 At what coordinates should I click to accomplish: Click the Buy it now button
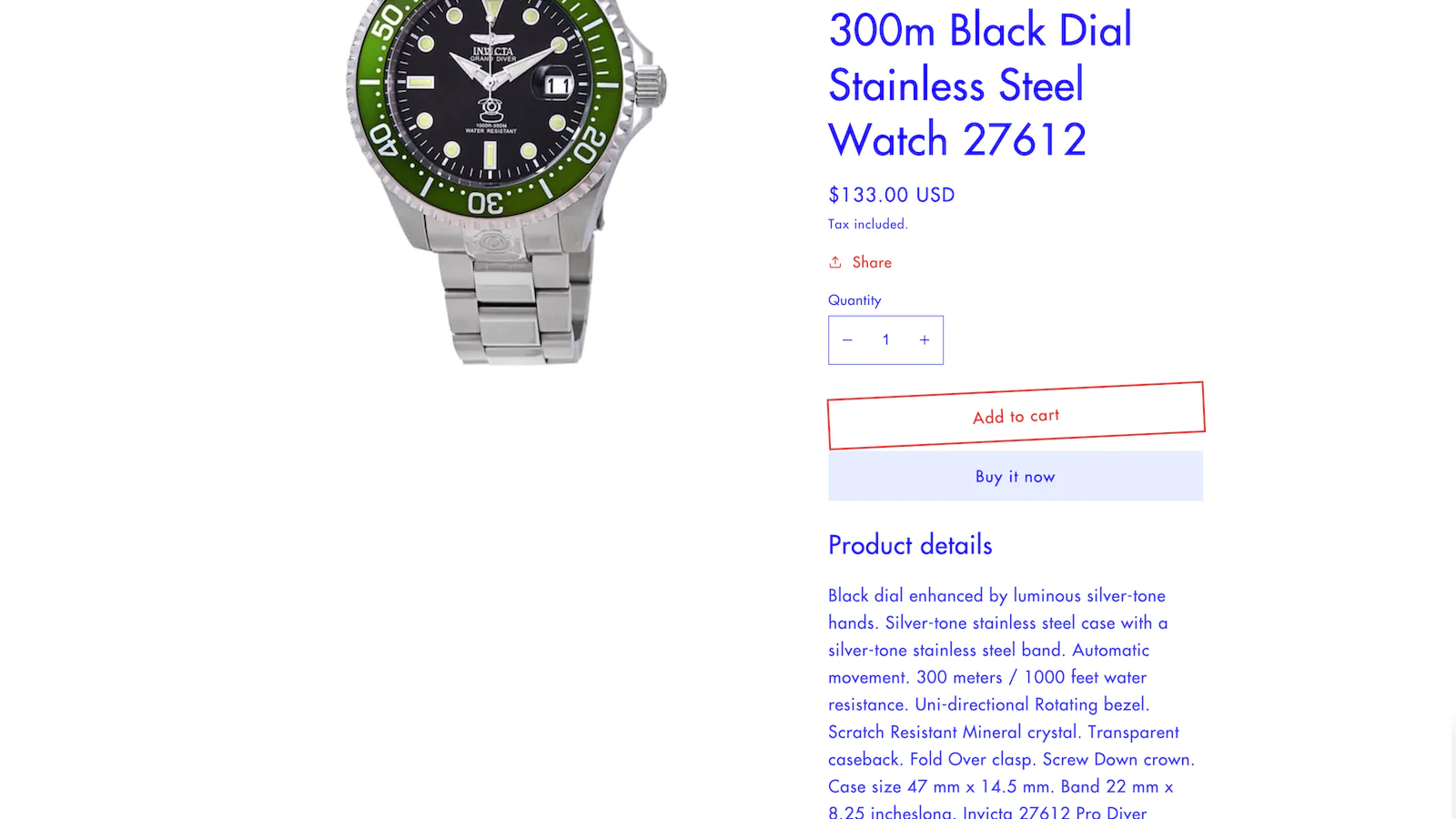(x=1016, y=476)
